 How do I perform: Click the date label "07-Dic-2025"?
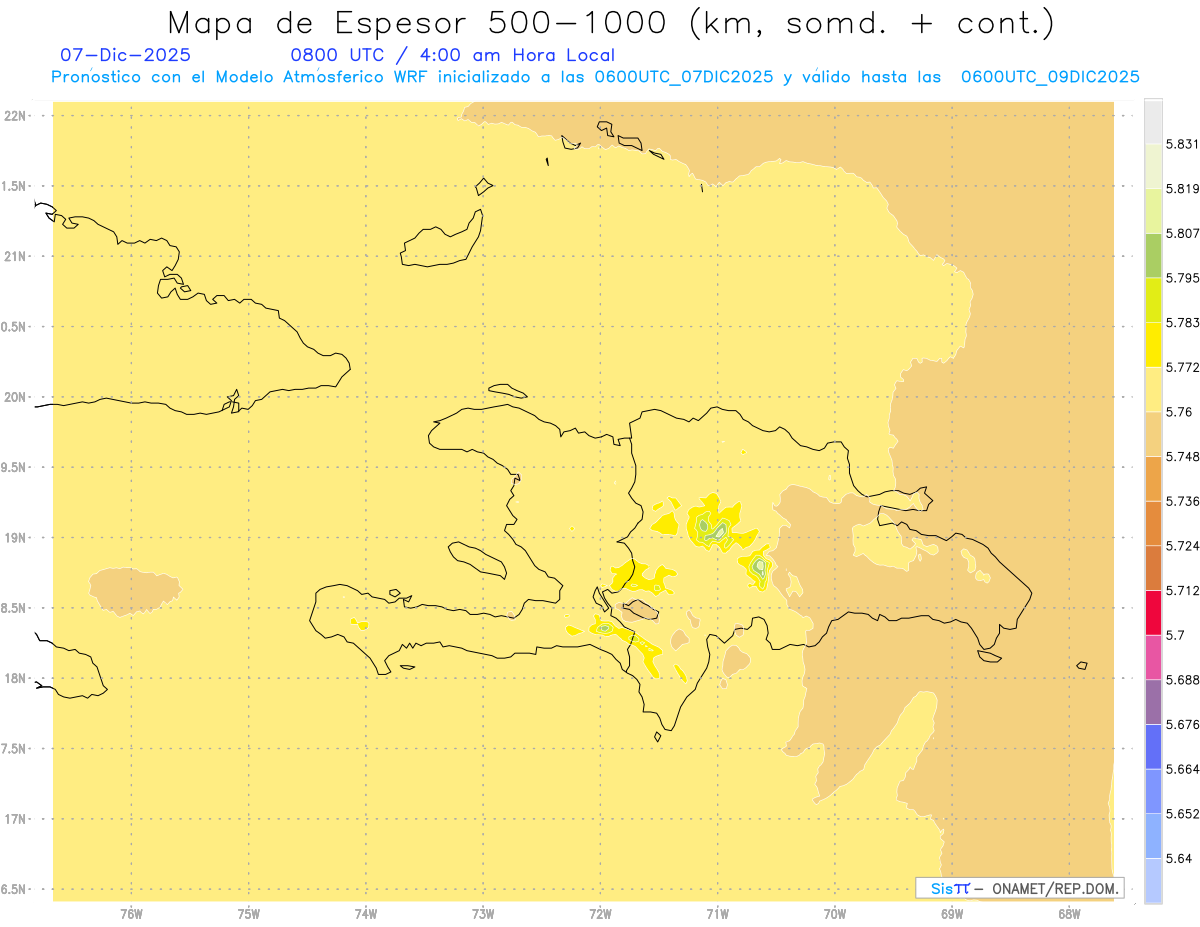[126, 55]
